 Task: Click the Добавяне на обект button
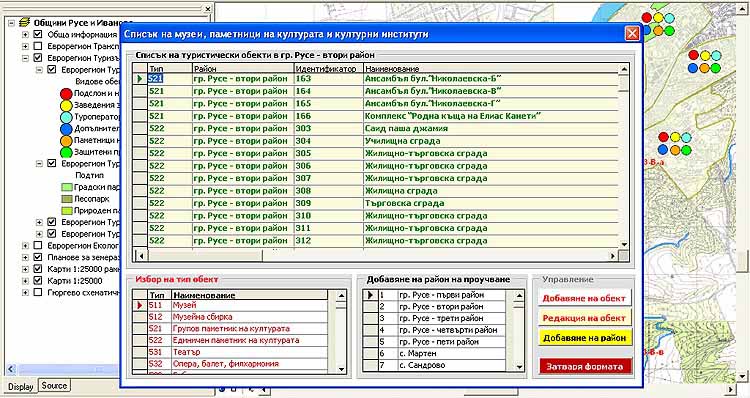coord(584,298)
